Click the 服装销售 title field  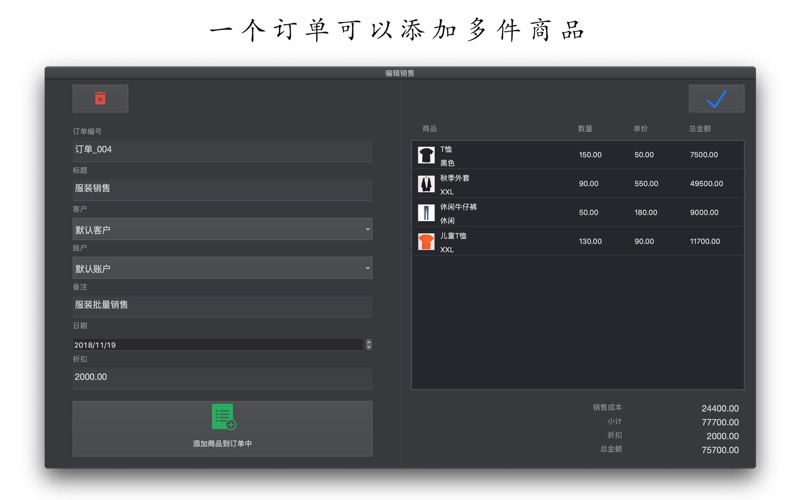222,189
